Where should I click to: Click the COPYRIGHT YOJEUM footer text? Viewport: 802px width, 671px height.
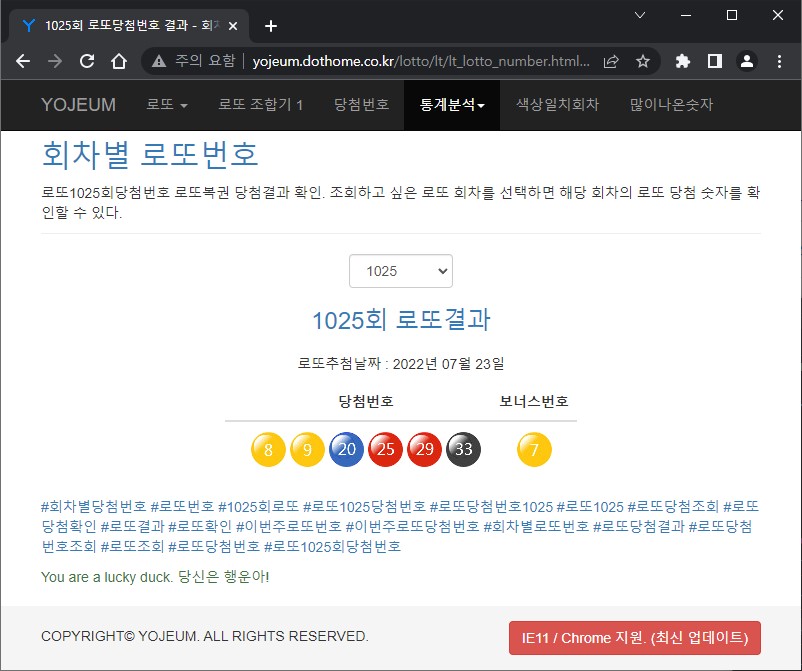[205, 636]
